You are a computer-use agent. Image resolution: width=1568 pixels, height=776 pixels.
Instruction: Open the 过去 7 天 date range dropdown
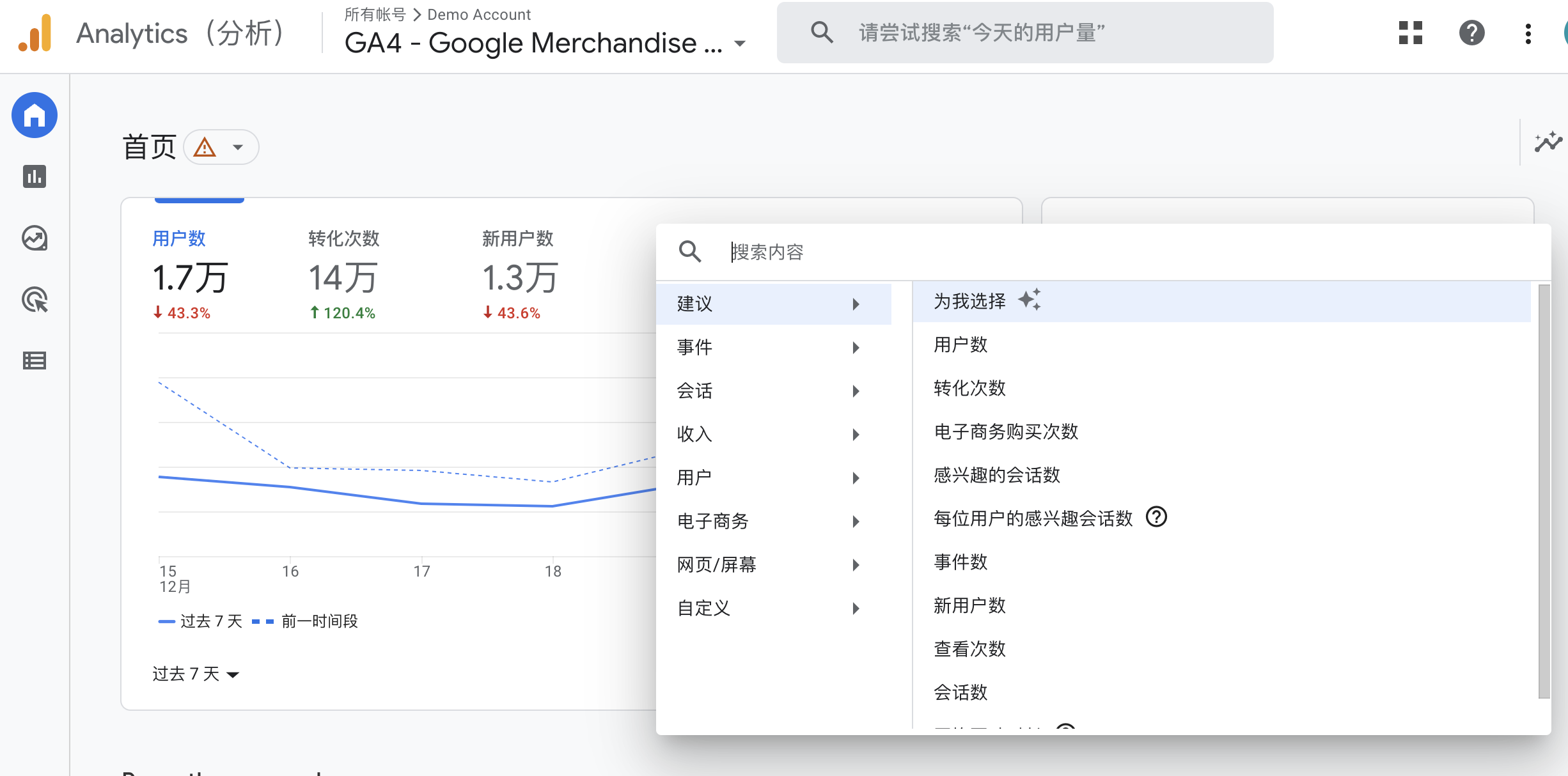coord(196,674)
